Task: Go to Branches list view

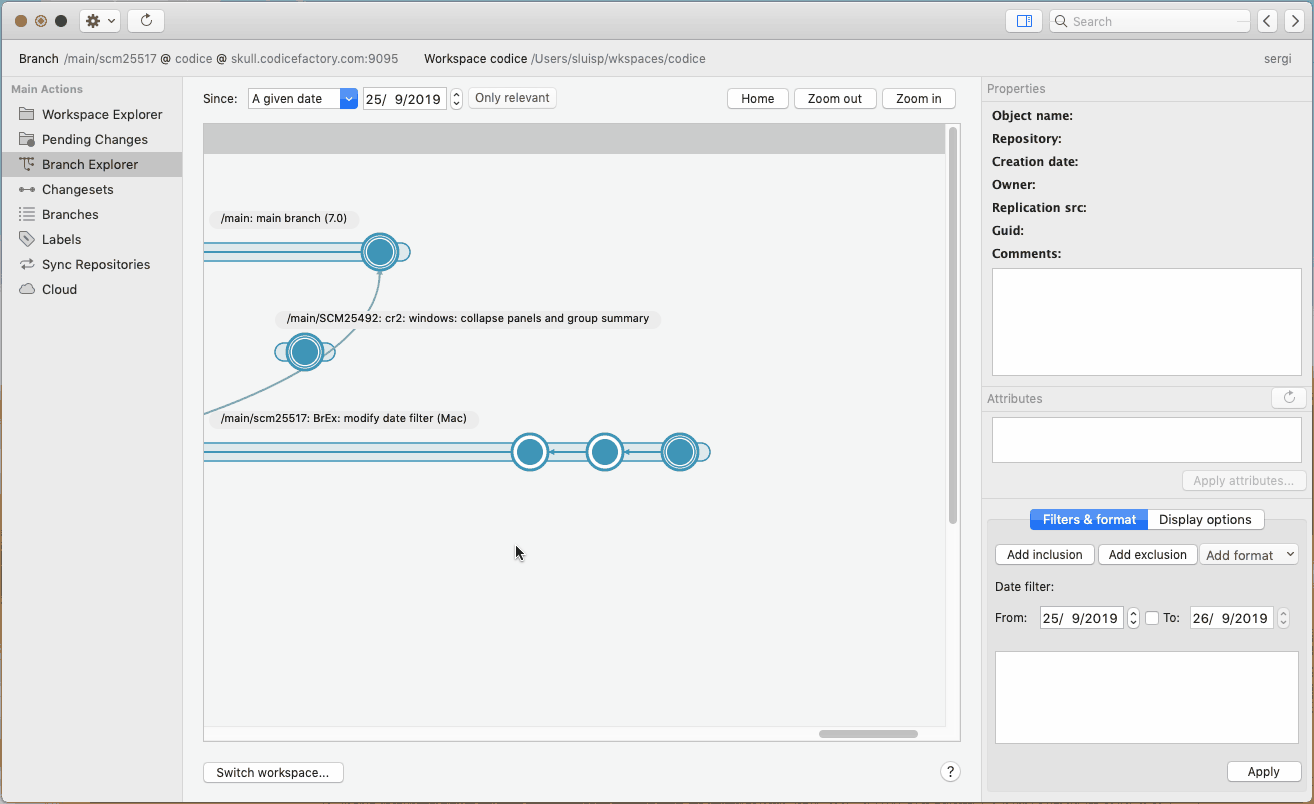Action: (x=70, y=214)
